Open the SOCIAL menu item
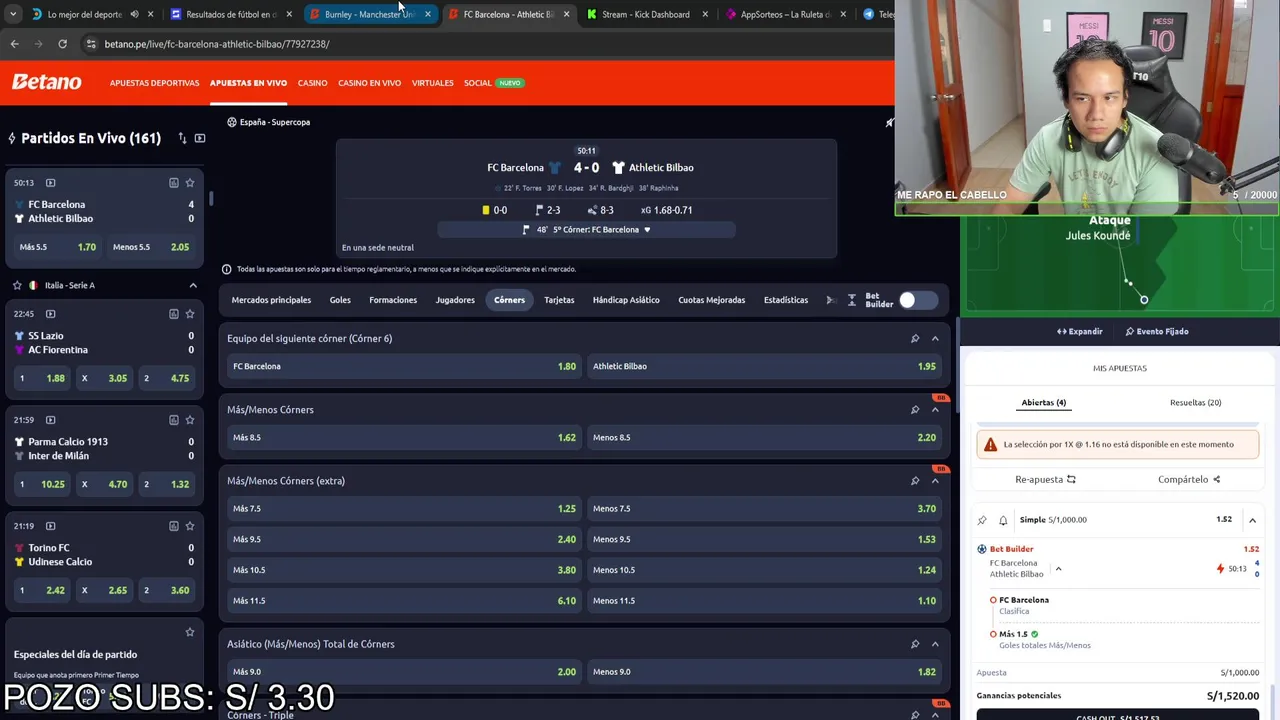Image resolution: width=1280 pixels, height=720 pixels. [478, 83]
